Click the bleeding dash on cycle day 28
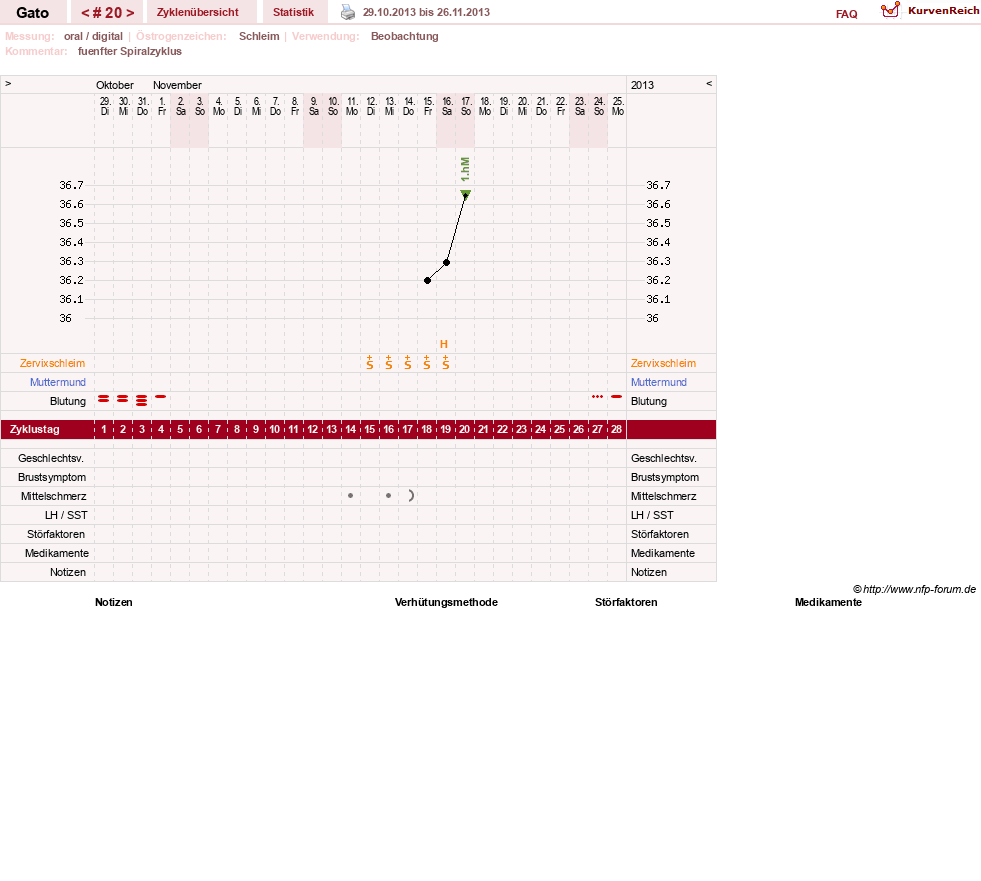981x881 pixels. pyautogui.click(x=616, y=397)
